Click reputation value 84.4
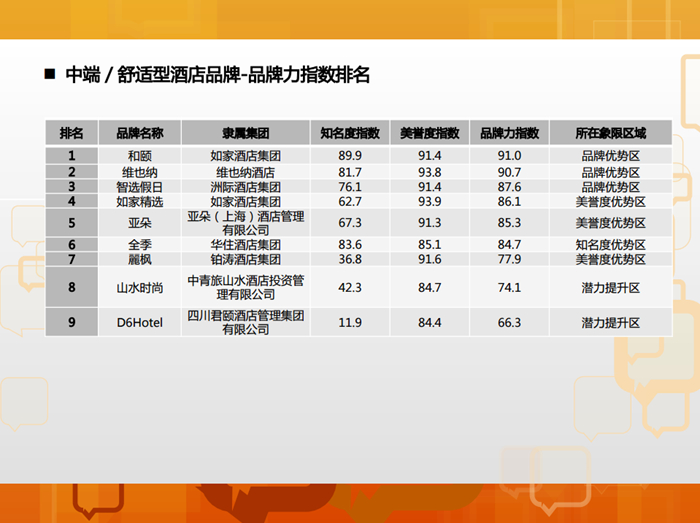This screenshot has width=700, height=523. [x=429, y=323]
